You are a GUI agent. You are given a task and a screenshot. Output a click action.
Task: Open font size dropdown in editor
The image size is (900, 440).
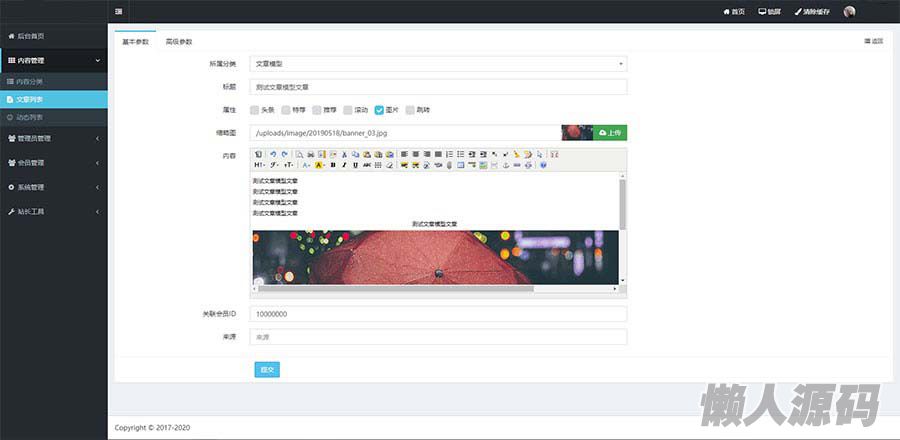coord(288,165)
